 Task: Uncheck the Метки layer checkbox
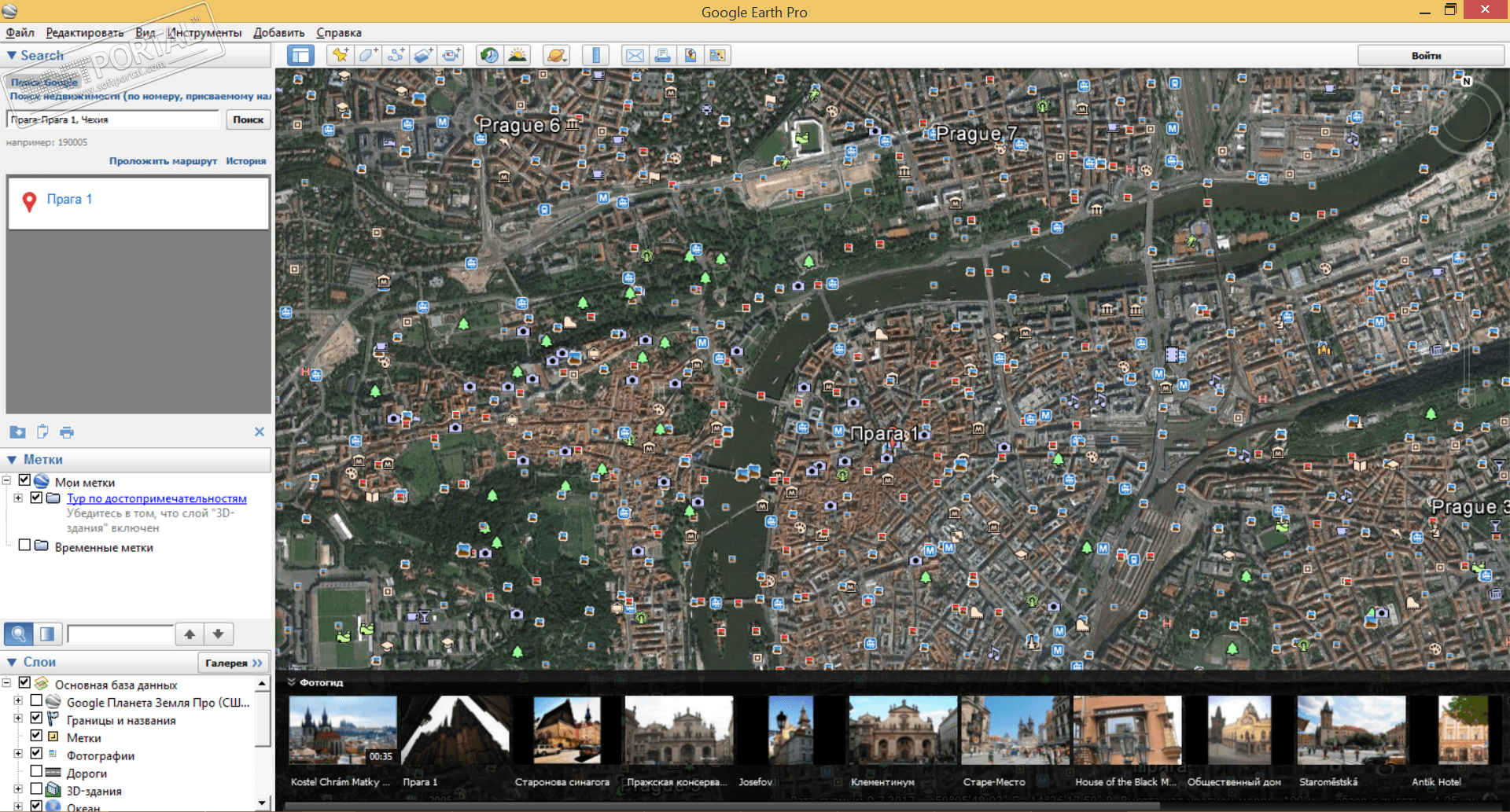tap(36, 736)
